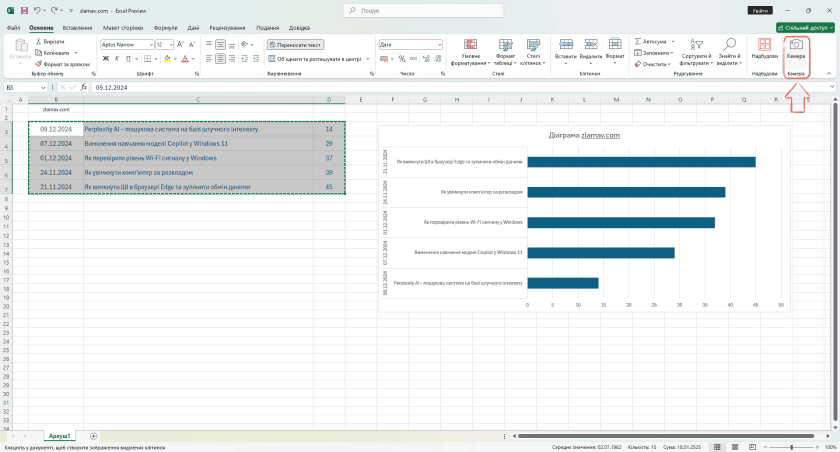Open the font size 12 dropdown
Image resolution: width=840 pixels, height=452 pixels.
(x=171, y=44)
